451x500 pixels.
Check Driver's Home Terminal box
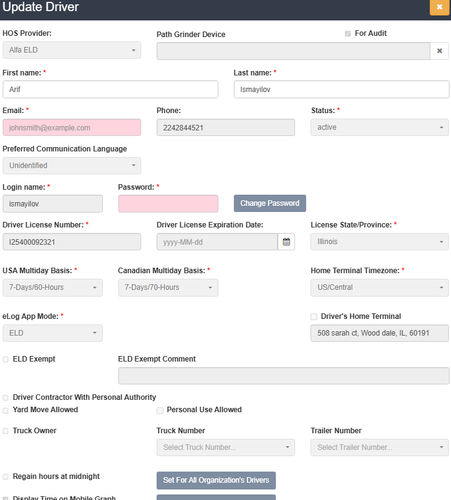(x=314, y=317)
